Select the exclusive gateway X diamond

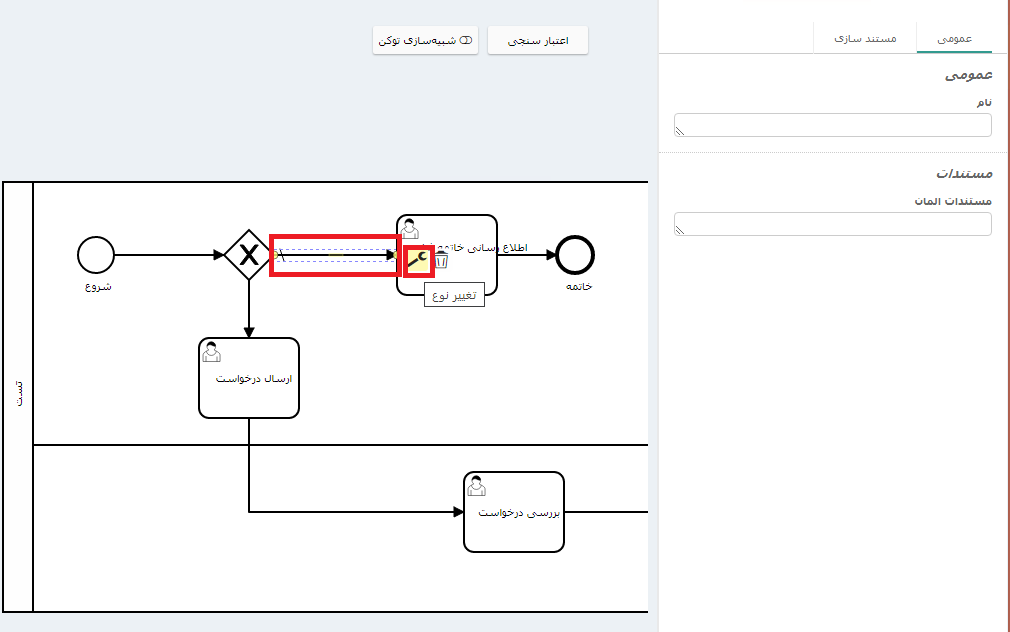(x=248, y=254)
